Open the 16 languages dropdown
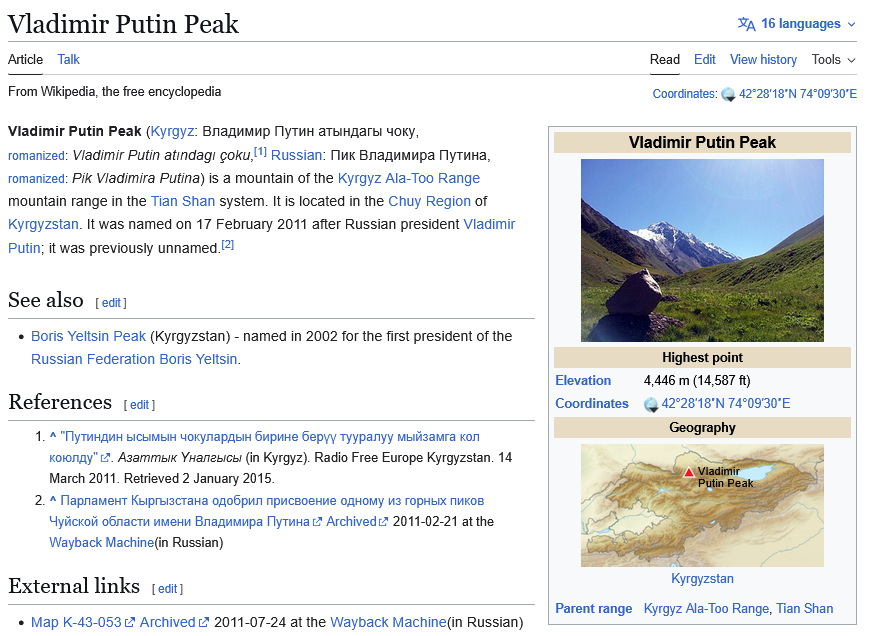This screenshot has width=869, height=636. point(797,24)
